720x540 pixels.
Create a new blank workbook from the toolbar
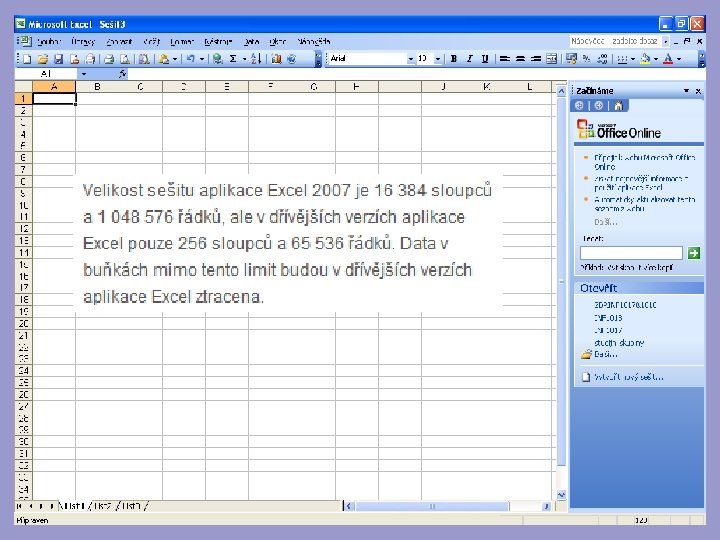click(28, 59)
